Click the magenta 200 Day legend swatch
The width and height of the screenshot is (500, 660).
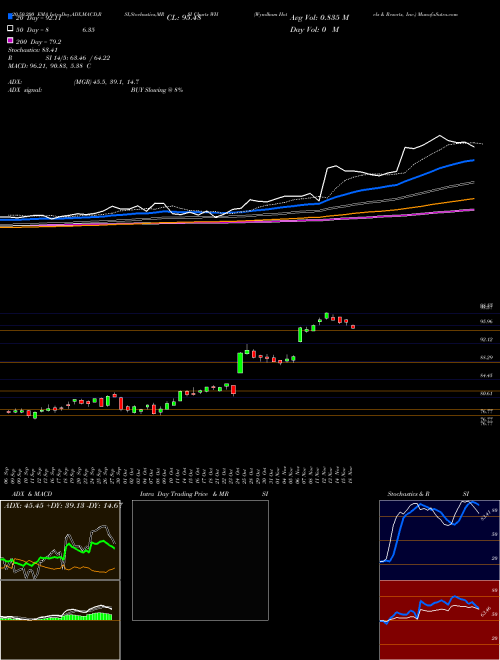click(10, 40)
